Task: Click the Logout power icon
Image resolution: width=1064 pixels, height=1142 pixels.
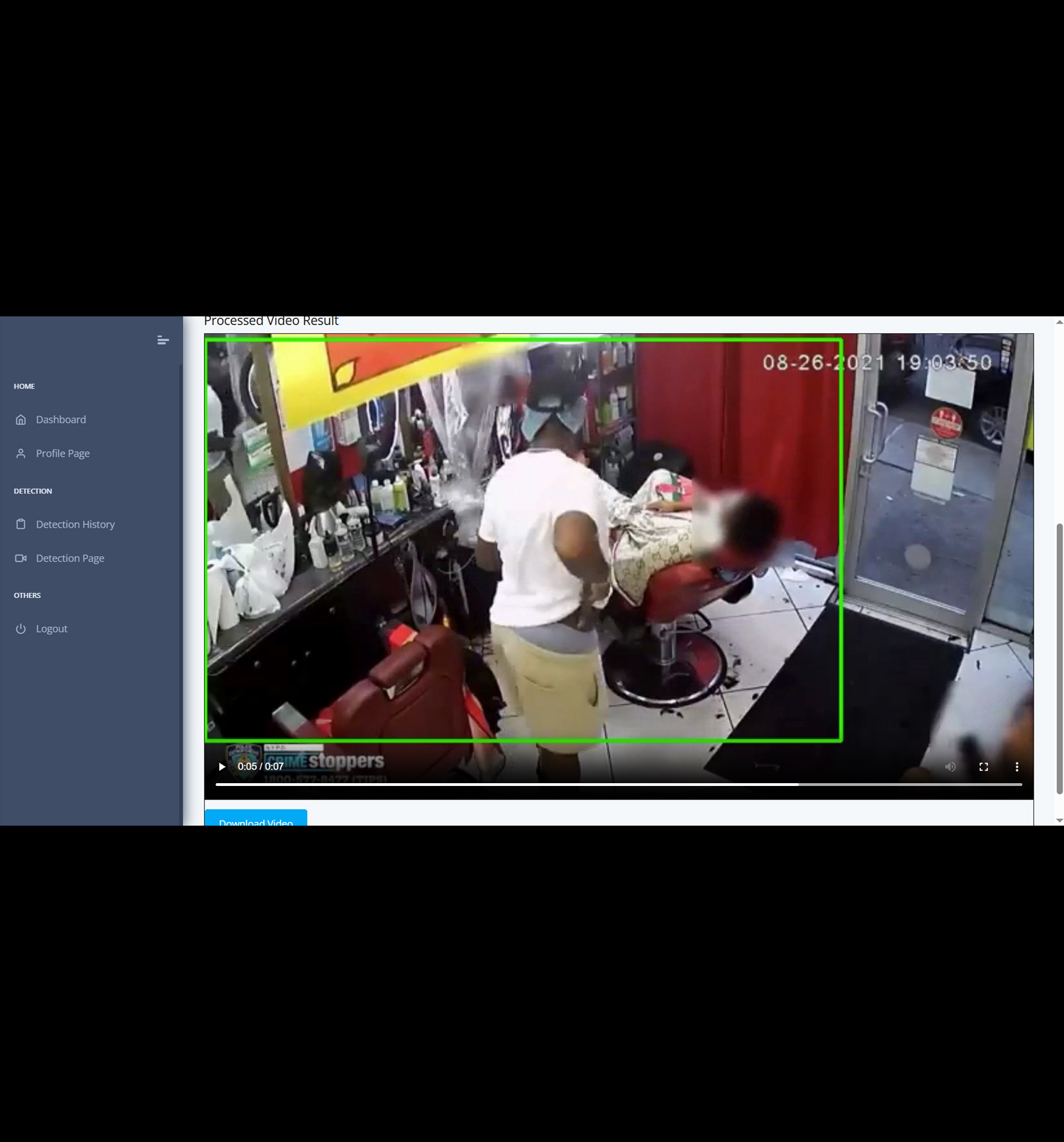Action: pyautogui.click(x=21, y=629)
